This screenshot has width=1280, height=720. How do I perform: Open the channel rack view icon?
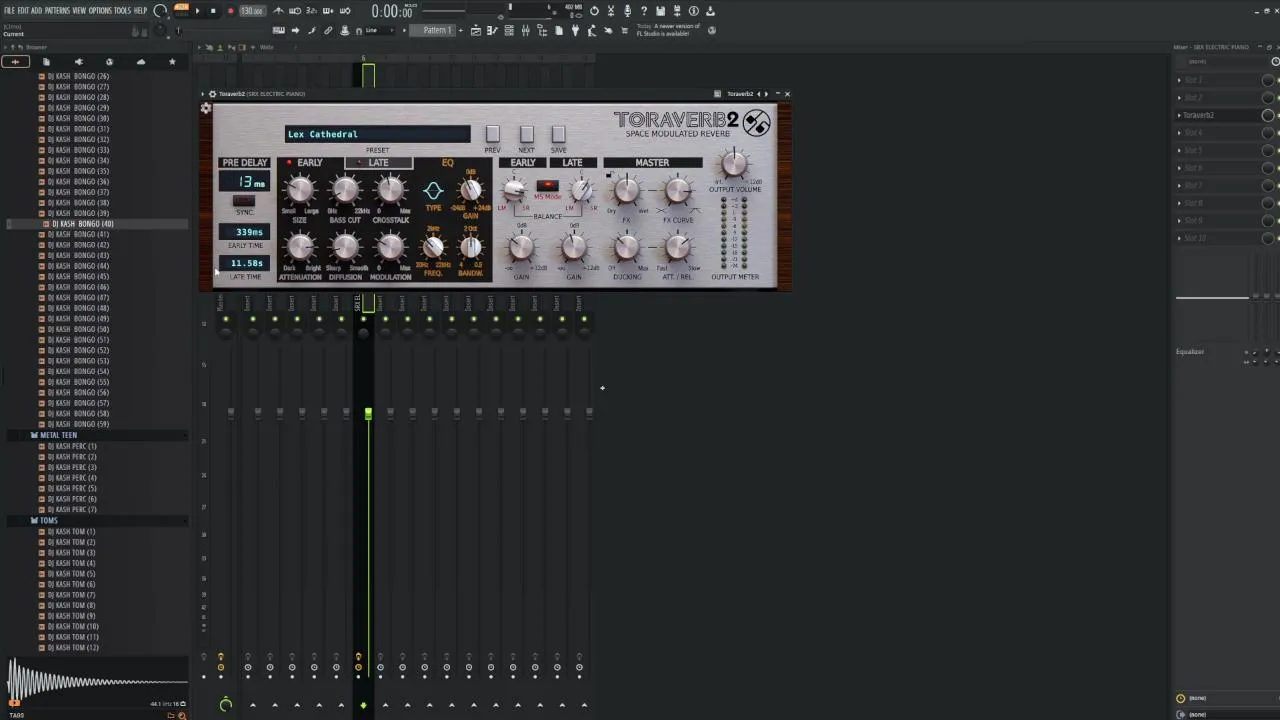click(509, 30)
